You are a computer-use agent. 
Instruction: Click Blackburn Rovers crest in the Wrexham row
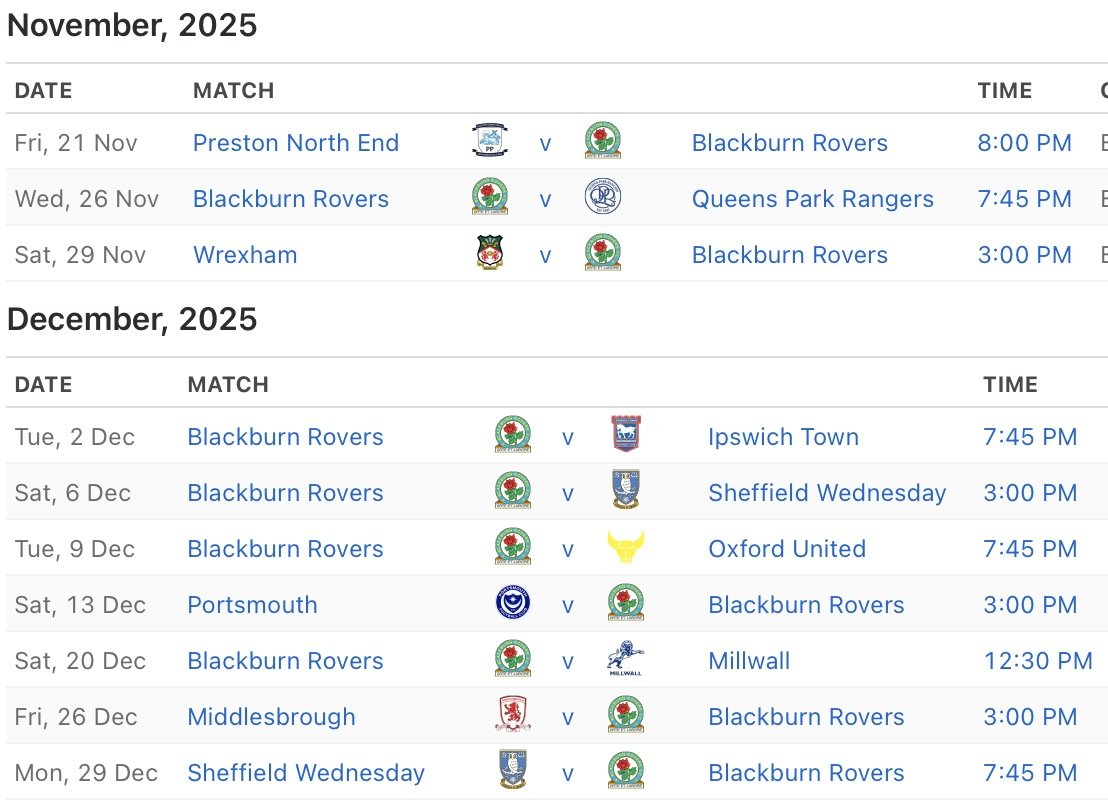coord(602,254)
